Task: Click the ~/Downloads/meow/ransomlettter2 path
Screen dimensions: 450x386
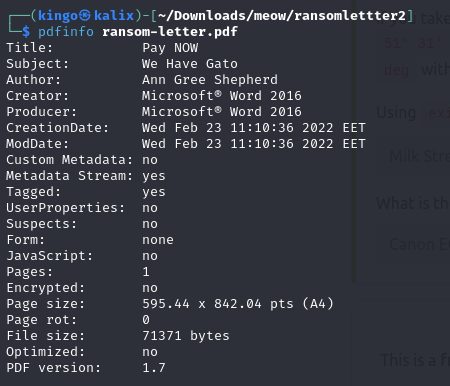Action: tap(281, 16)
